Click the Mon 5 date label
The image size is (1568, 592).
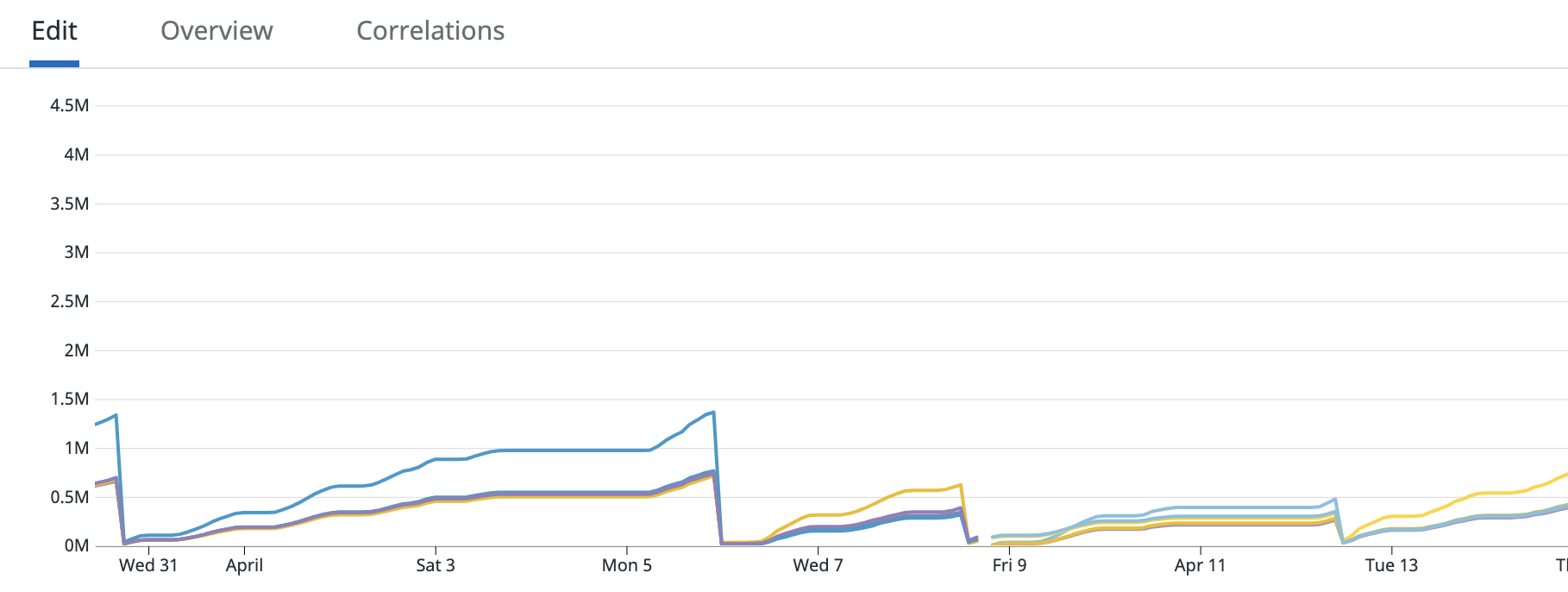[626, 565]
